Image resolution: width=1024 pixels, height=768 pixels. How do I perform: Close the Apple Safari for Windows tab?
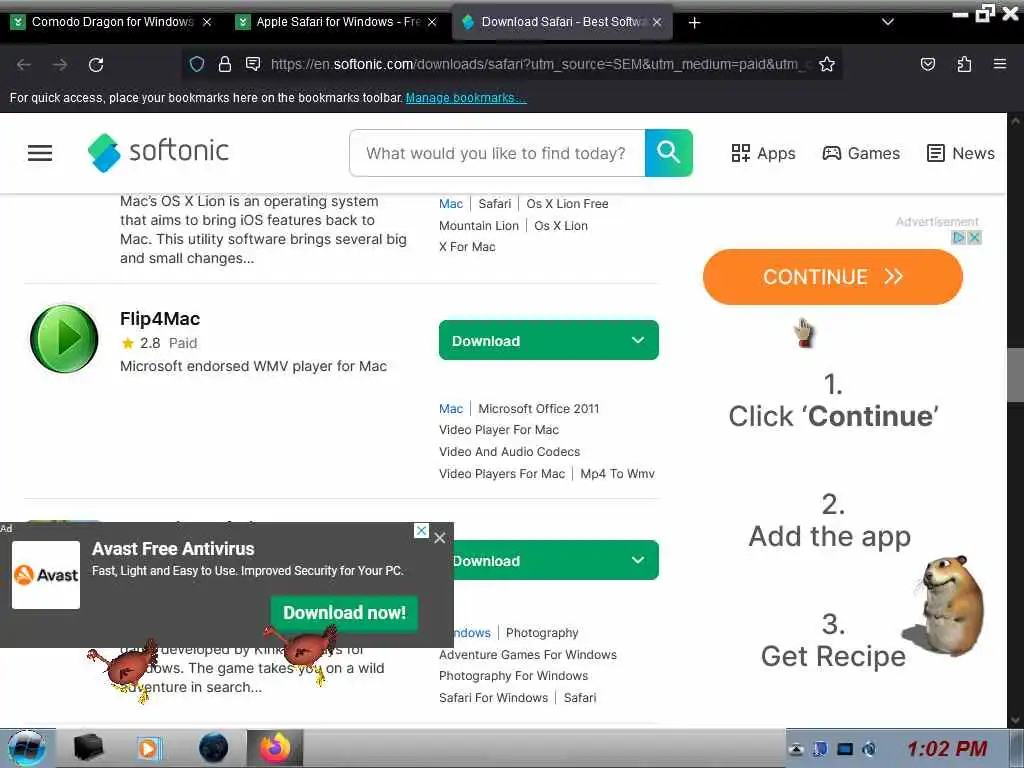pyautogui.click(x=432, y=22)
